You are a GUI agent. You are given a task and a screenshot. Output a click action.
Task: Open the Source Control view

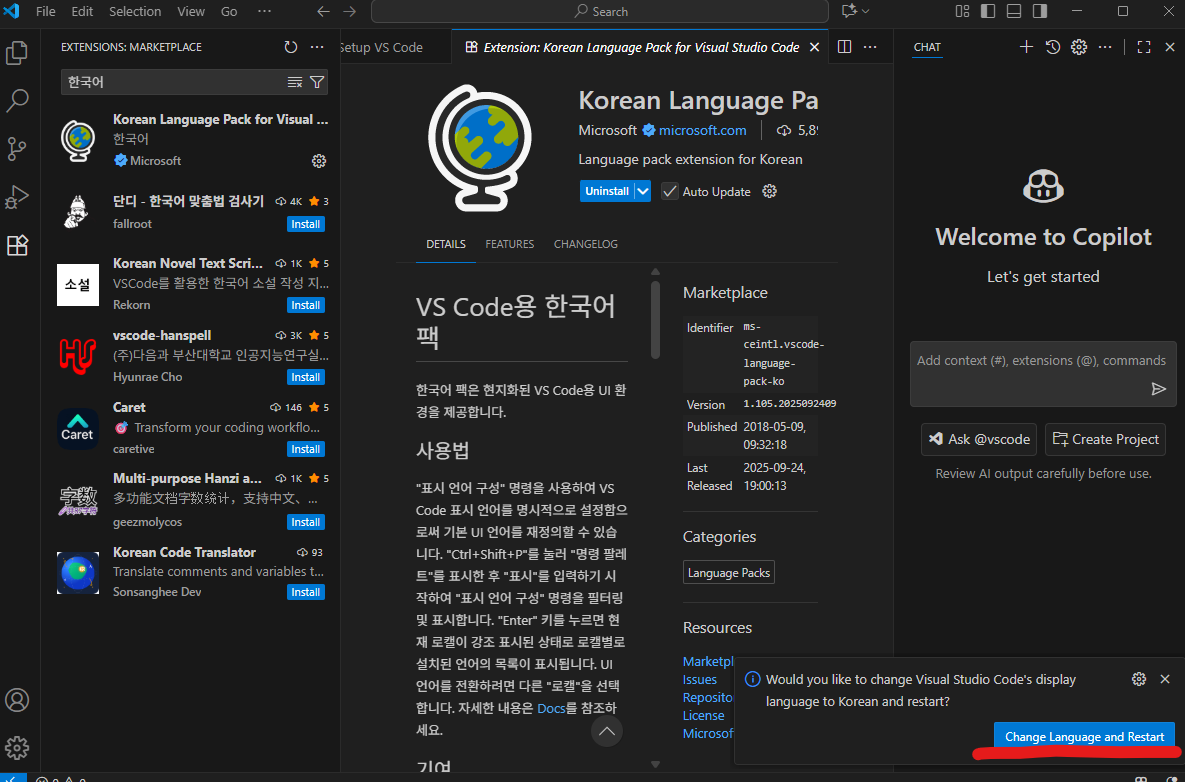point(17,149)
